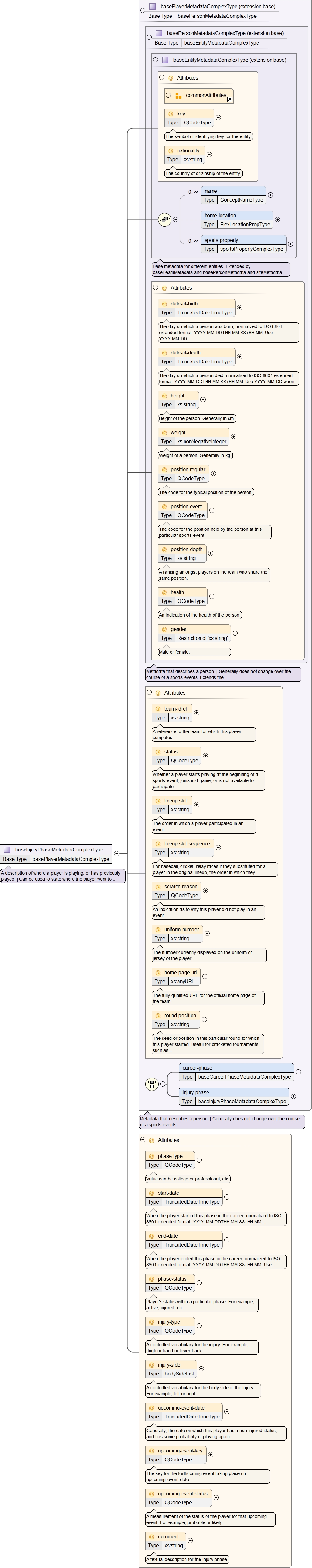Click the basePlayerMetadataComplexType purple type icon
Image resolution: width=312 pixels, height=1568 pixels.
click(x=152, y=7)
